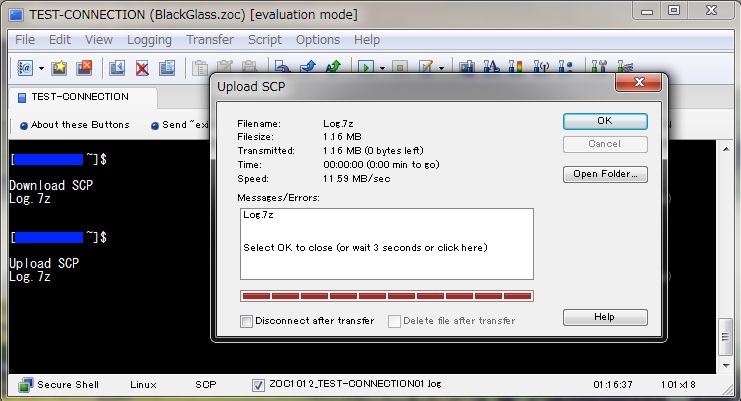Click the terminal scrollbar thumb
This screenshot has height=401, width=741.
[726, 338]
